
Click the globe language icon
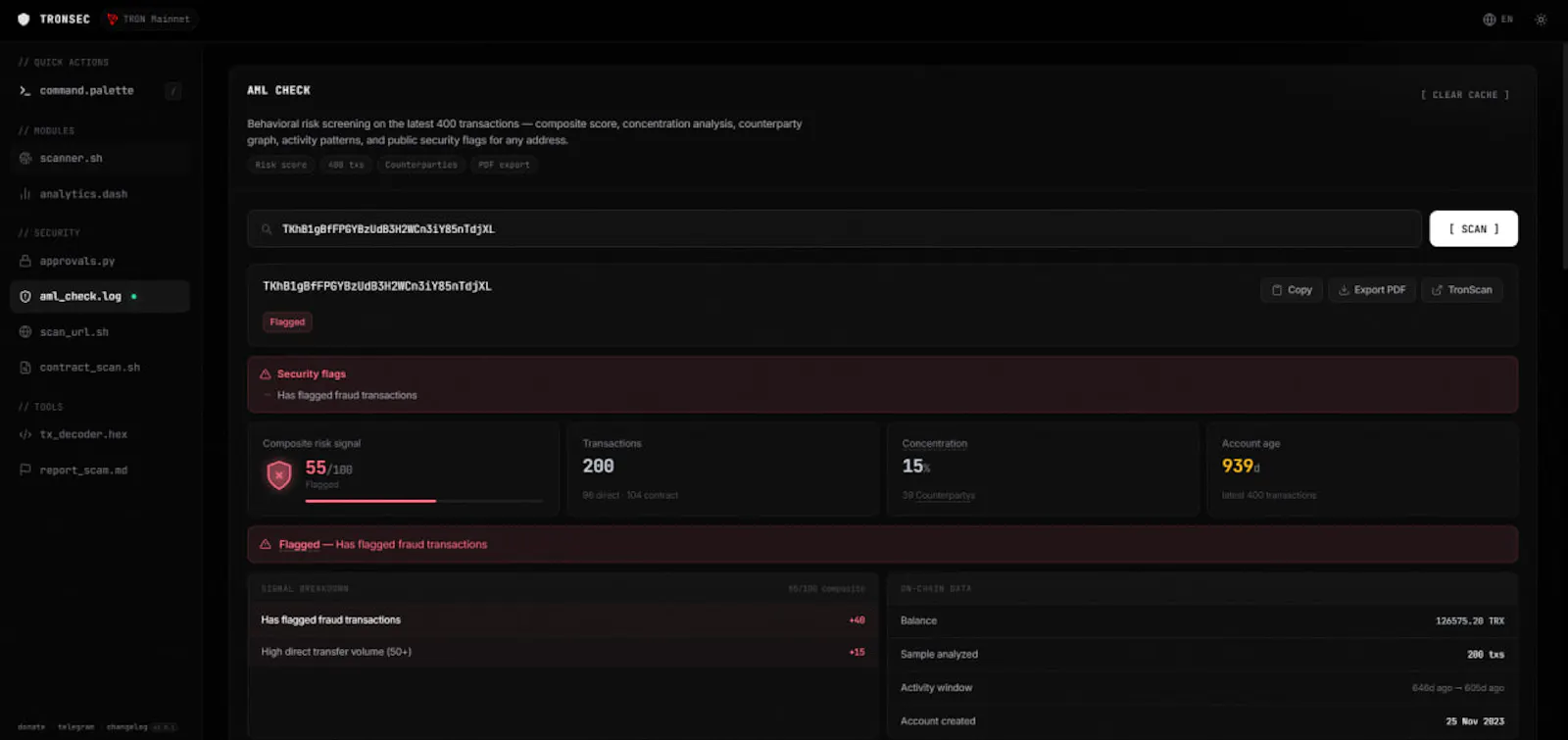1490,19
